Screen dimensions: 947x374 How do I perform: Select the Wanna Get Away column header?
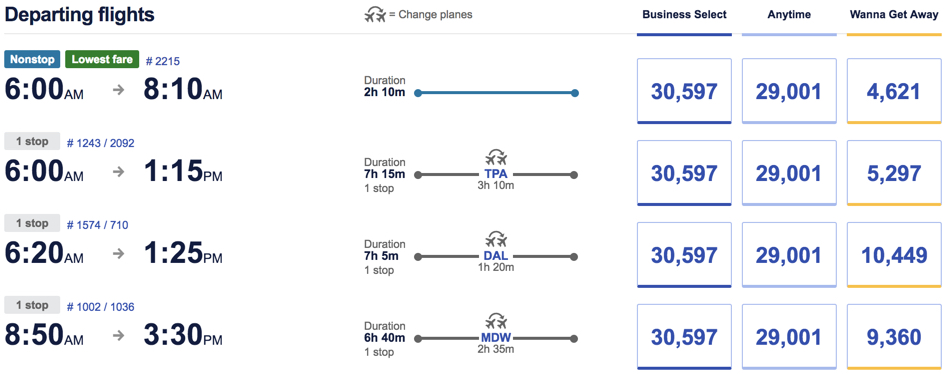pos(894,15)
